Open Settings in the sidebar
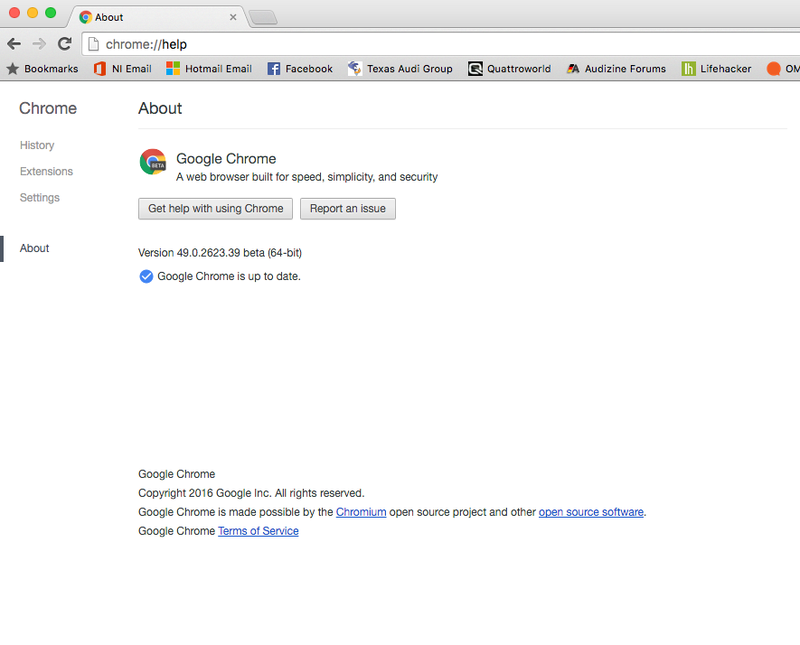The image size is (800, 645). 40,197
